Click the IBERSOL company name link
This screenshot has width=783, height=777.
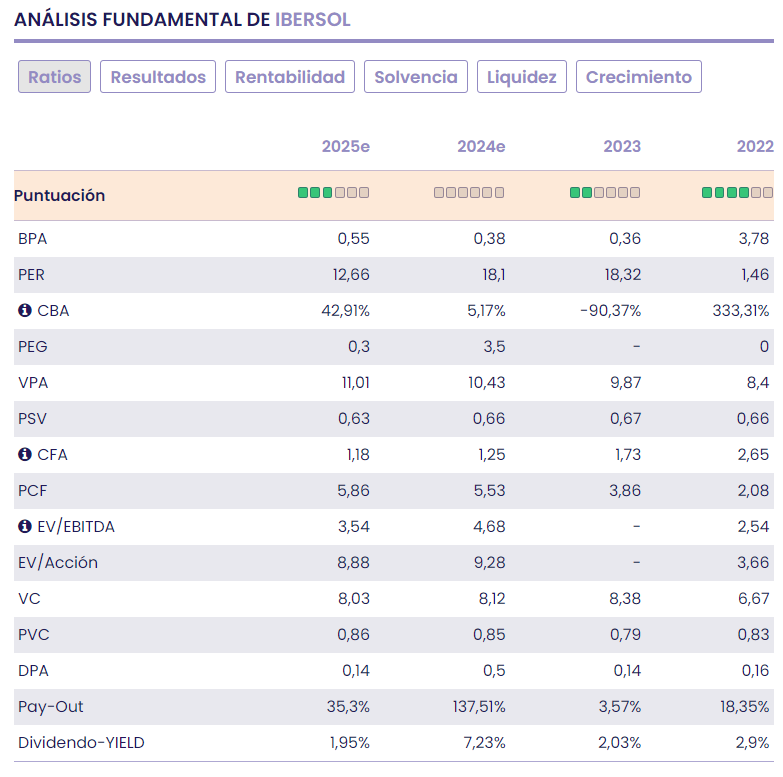tap(313, 19)
